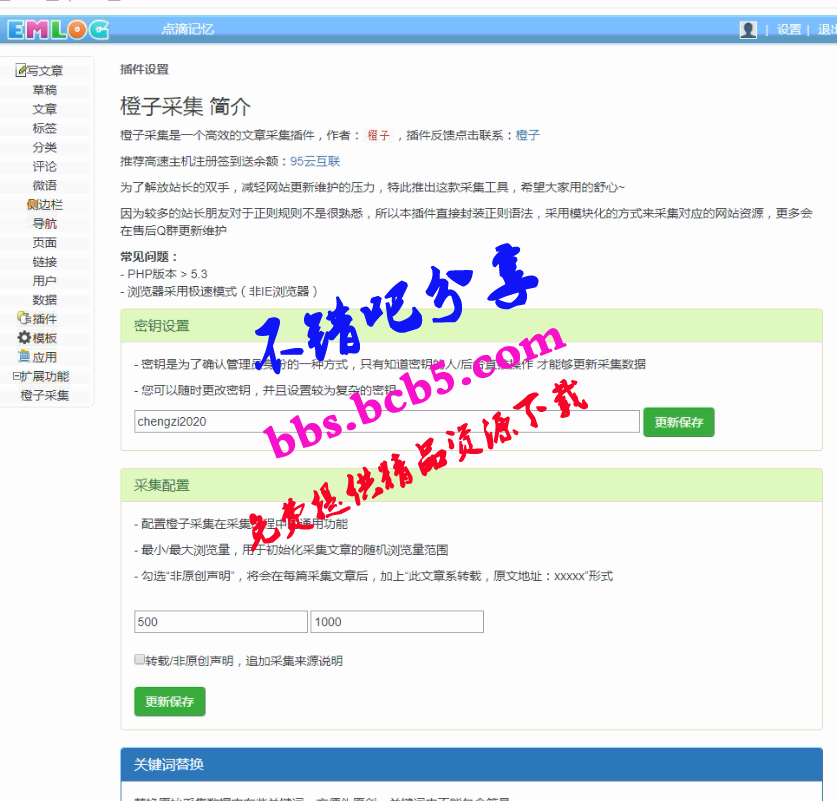Click the minimum views field showing 500
The width and height of the screenshot is (837, 801).
pyautogui.click(x=220, y=622)
